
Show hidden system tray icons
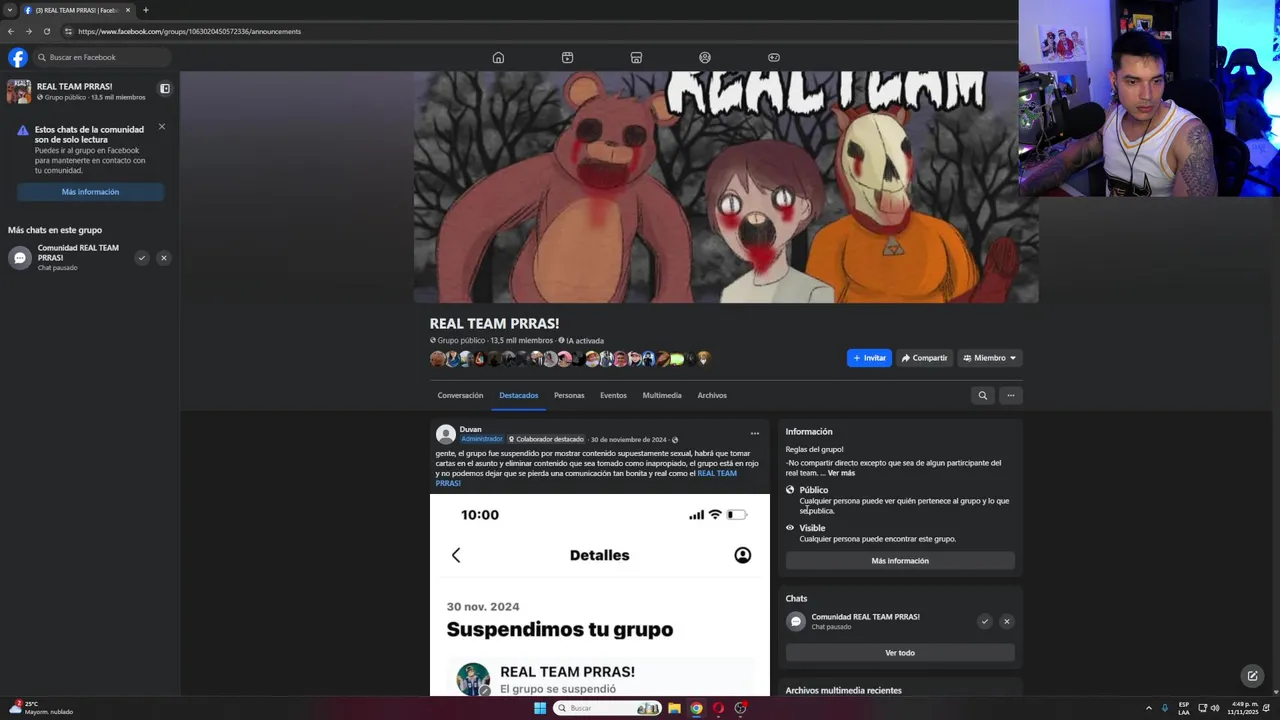pyautogui.click(x=1148, y=708)
